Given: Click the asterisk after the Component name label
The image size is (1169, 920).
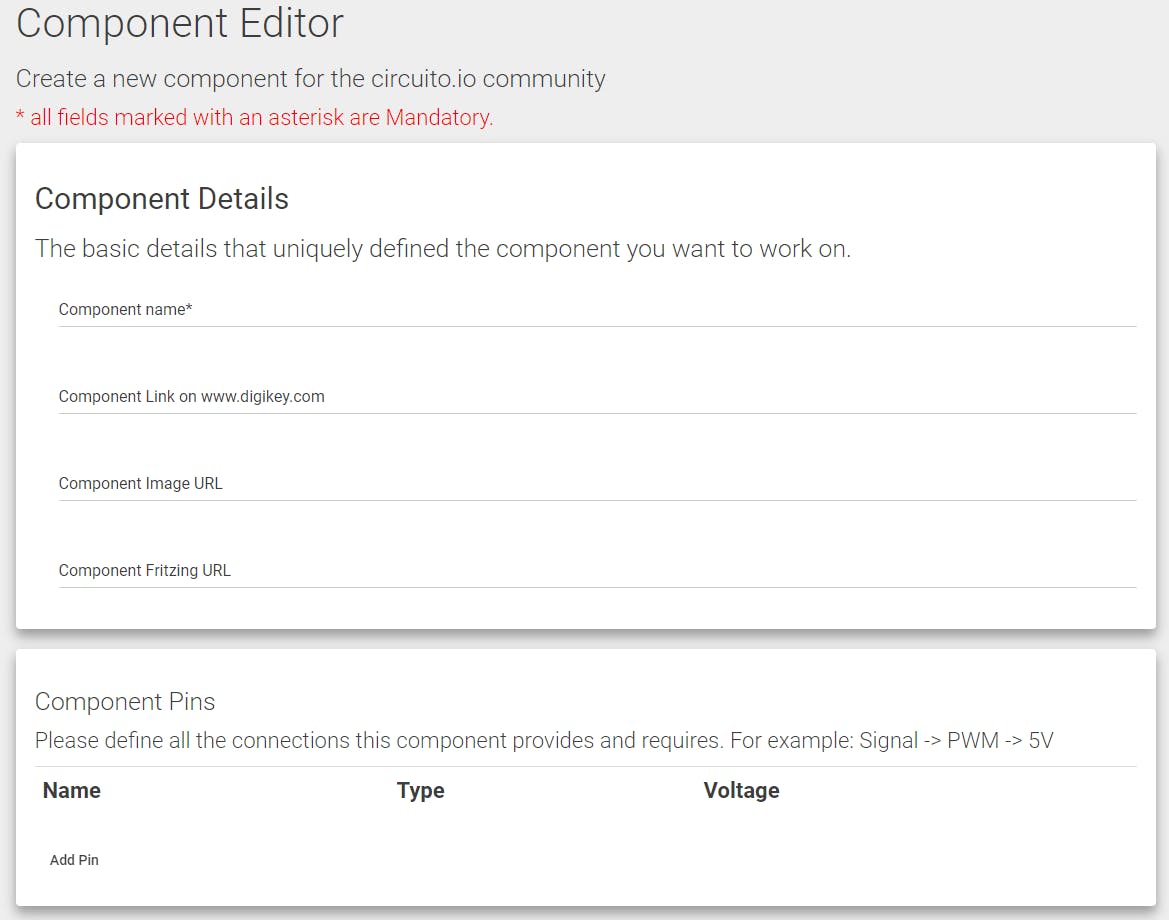Looking at the screenshot, I should pos(189,309).
